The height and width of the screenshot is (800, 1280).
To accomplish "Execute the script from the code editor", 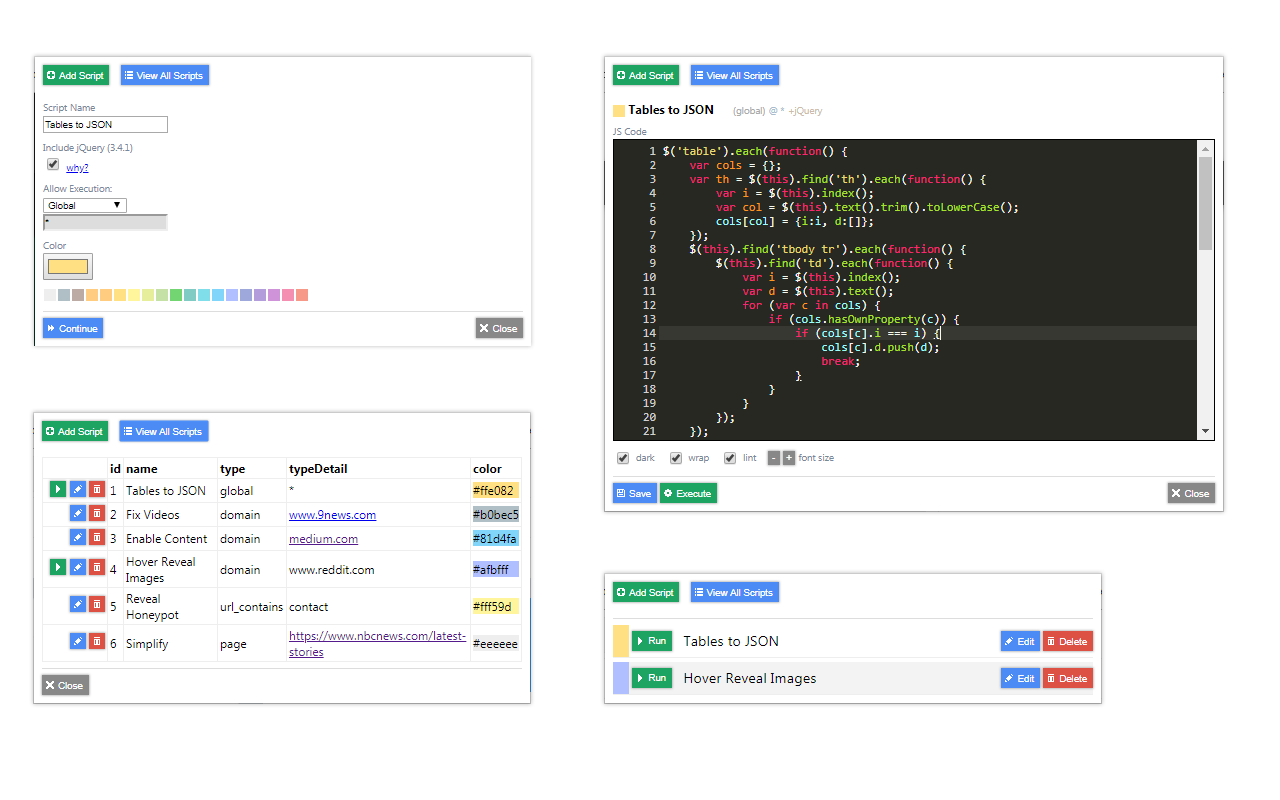I will tap(688, 493).
